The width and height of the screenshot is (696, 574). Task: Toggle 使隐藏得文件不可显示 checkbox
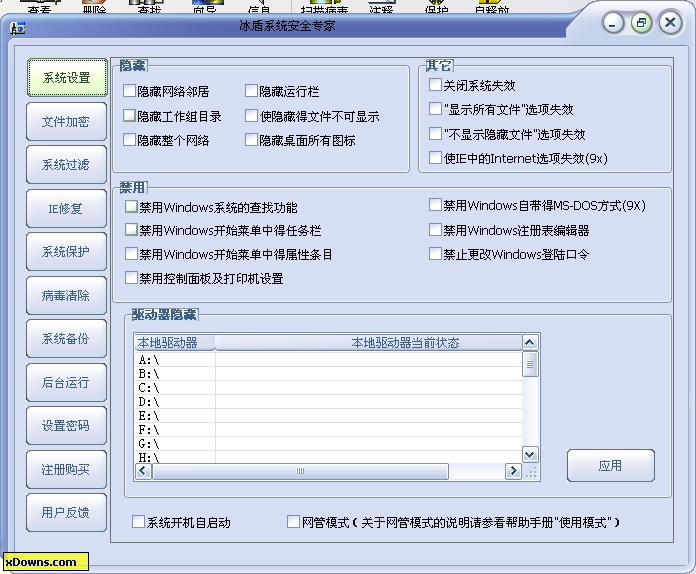[x=251, y=116]
